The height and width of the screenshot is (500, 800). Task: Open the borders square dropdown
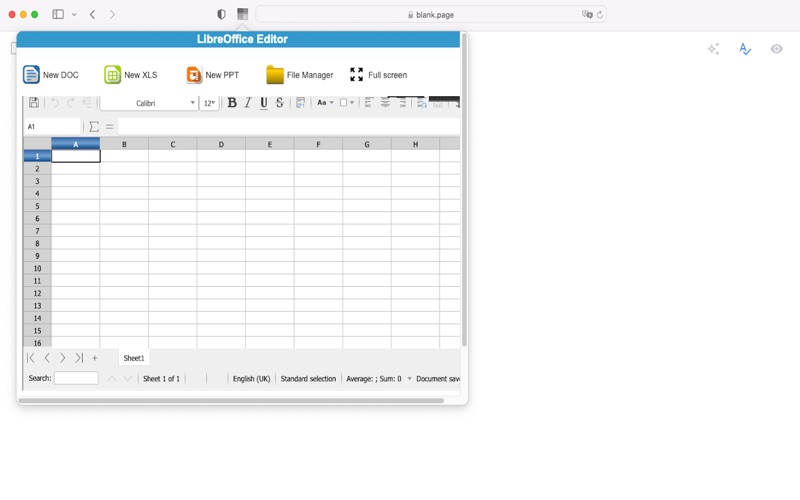pos(347,103)
